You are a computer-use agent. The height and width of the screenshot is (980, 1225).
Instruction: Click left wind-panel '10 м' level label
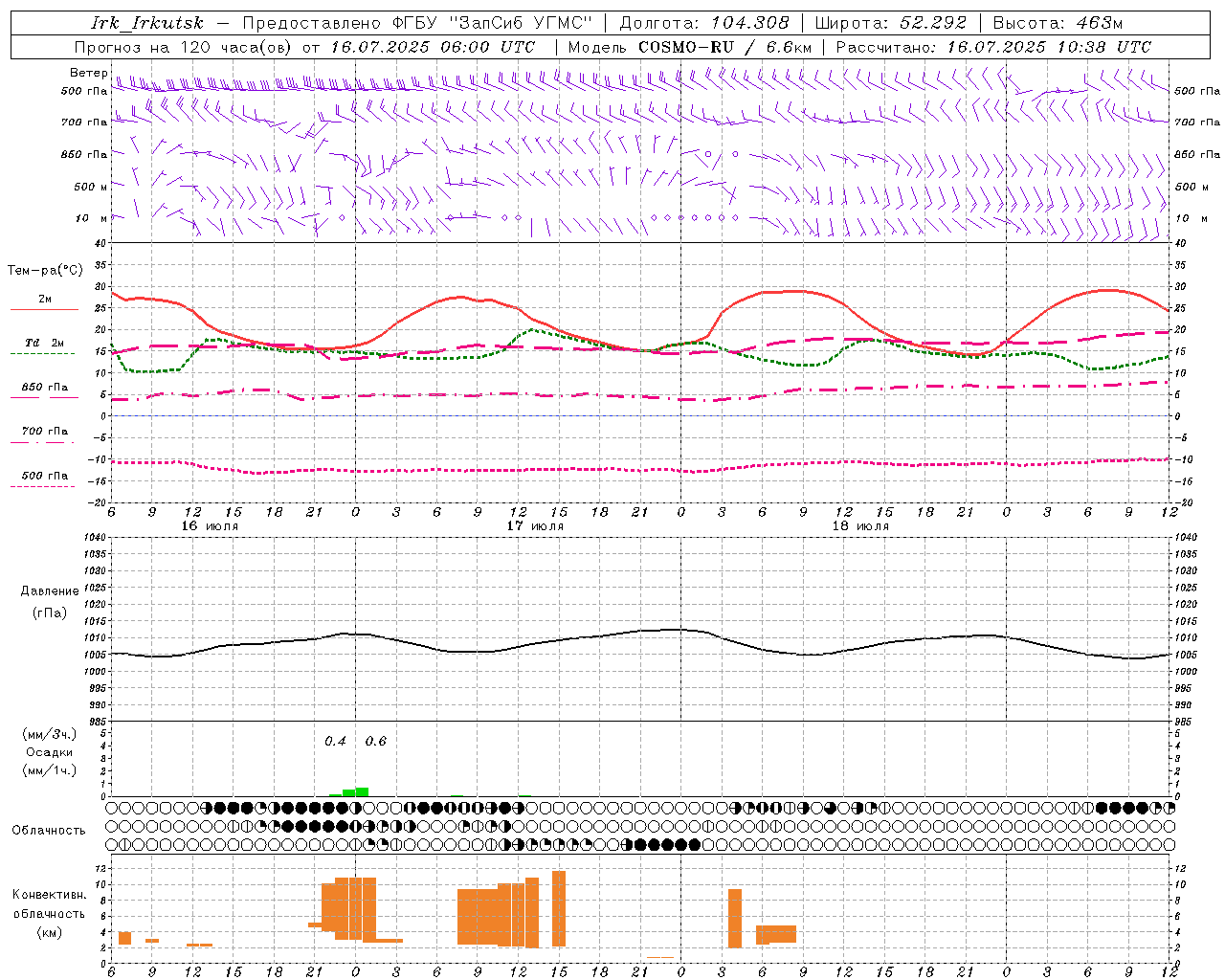[92, 218]
